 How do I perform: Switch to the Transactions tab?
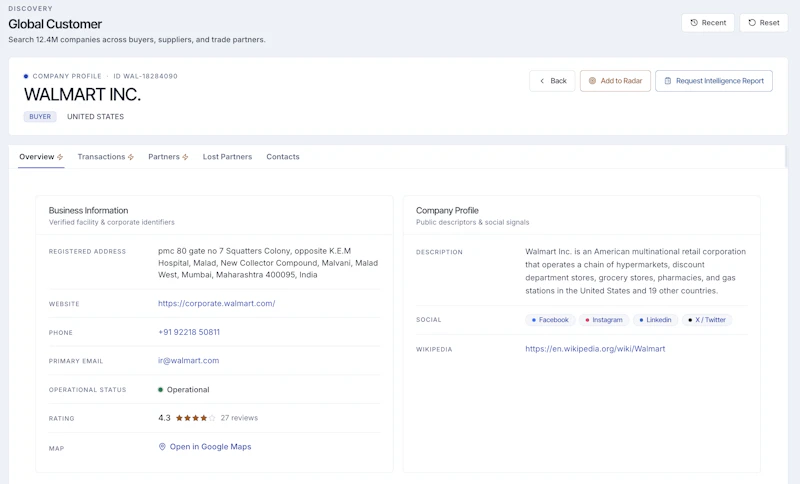coord(106,157)
